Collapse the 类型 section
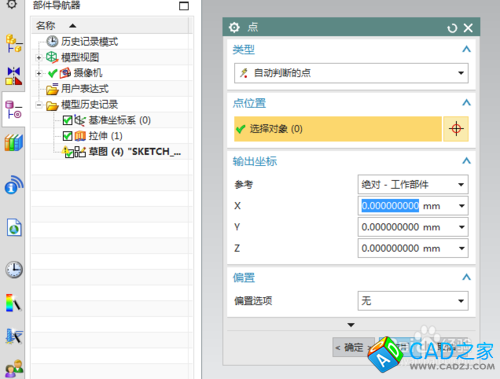500x379 pixels. (466, 49)
